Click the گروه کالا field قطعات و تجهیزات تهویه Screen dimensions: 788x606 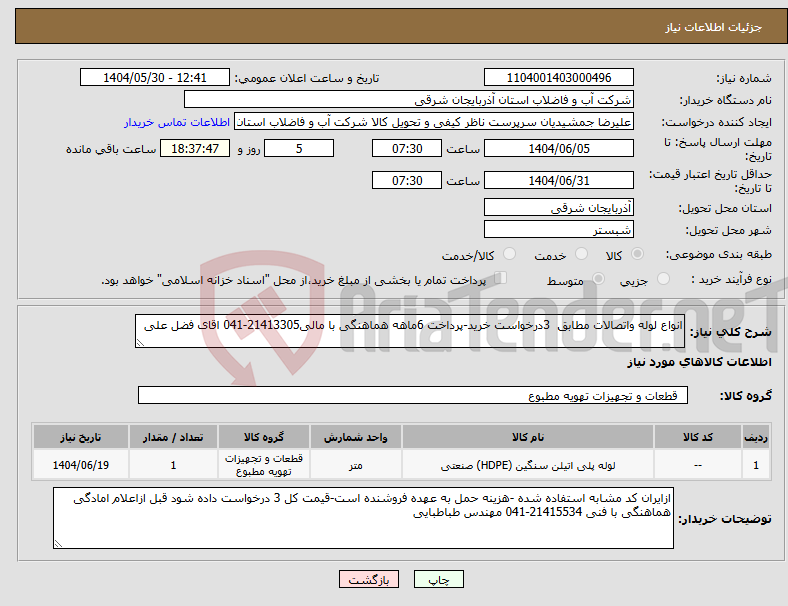coord(413,395)
